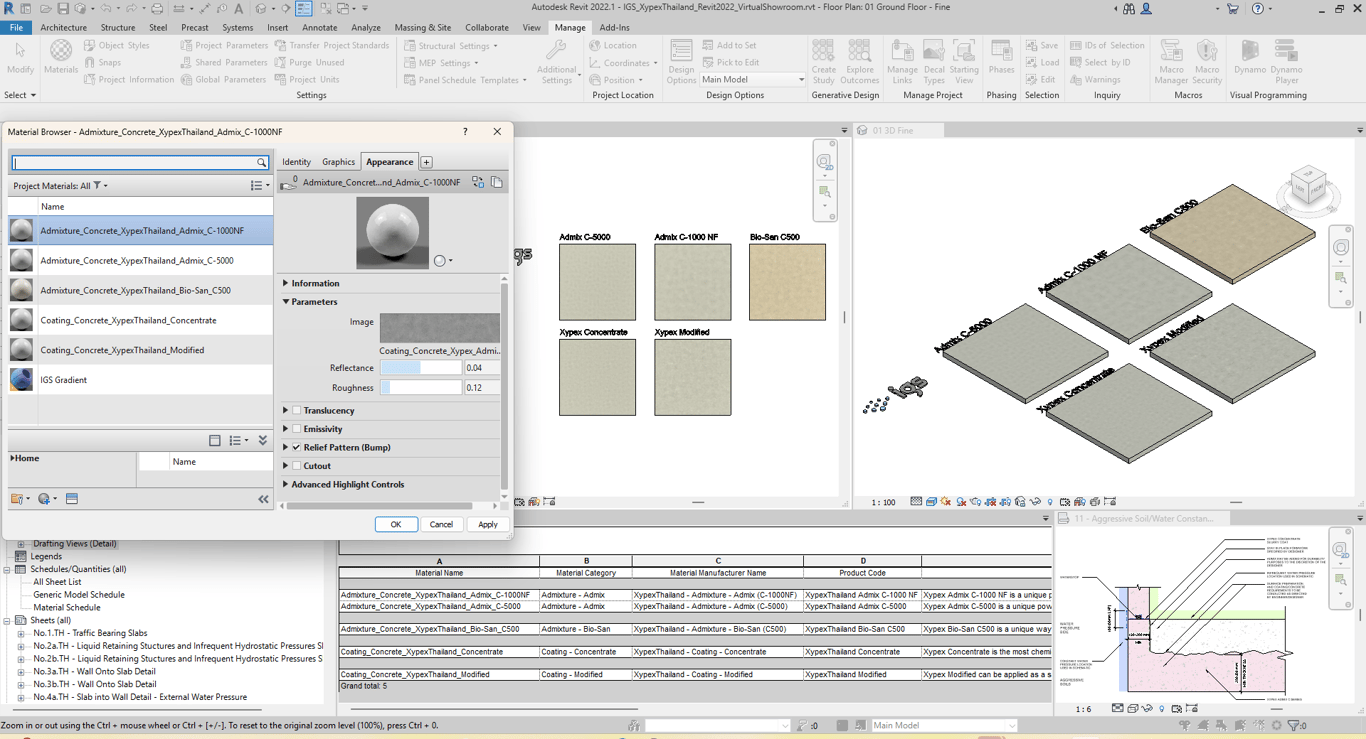Screen dimensions: 1366x739
Task: Open Object Styles in Settings panel
Action: pyautogui.click(x=116, y=45)
